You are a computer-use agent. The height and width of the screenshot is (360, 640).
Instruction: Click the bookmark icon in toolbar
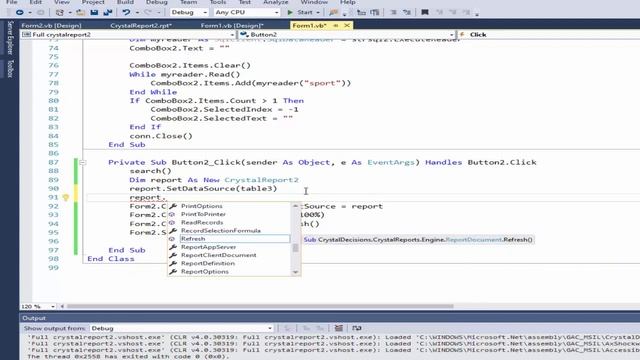click(x=424, y=12)
